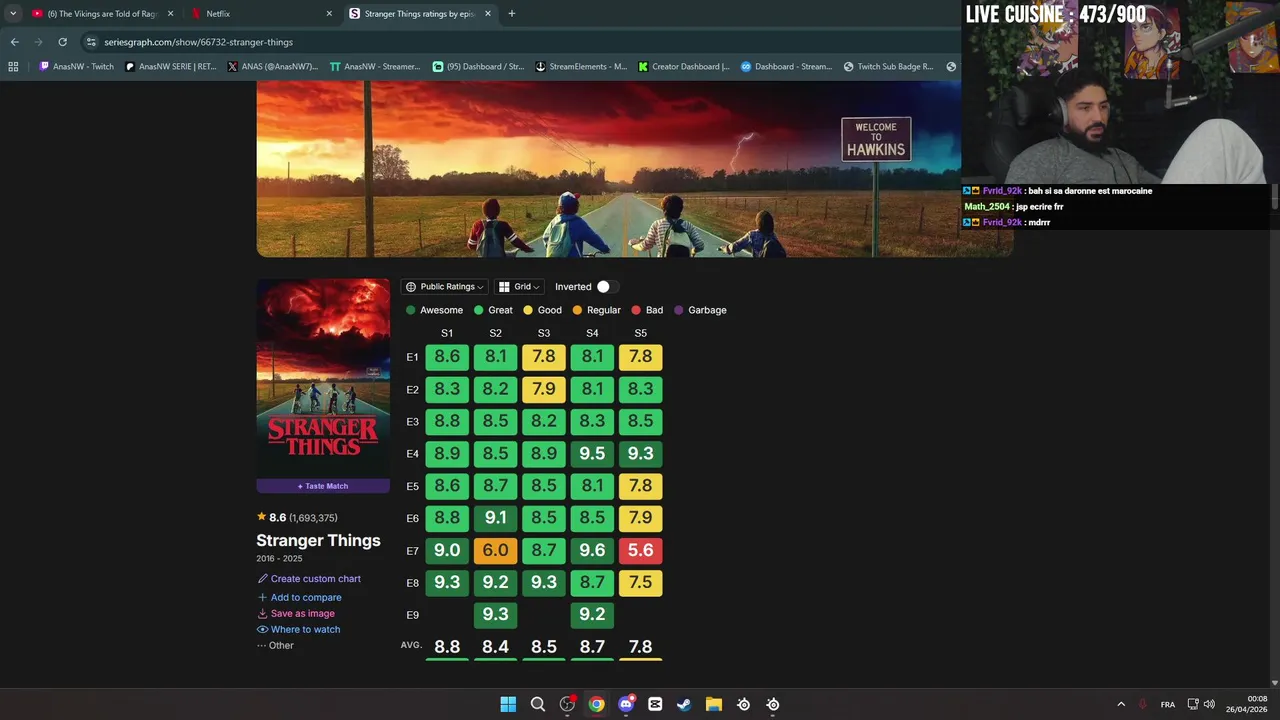Click Add to compare link
Screen dimensions: 1280x720
(300, 597)
